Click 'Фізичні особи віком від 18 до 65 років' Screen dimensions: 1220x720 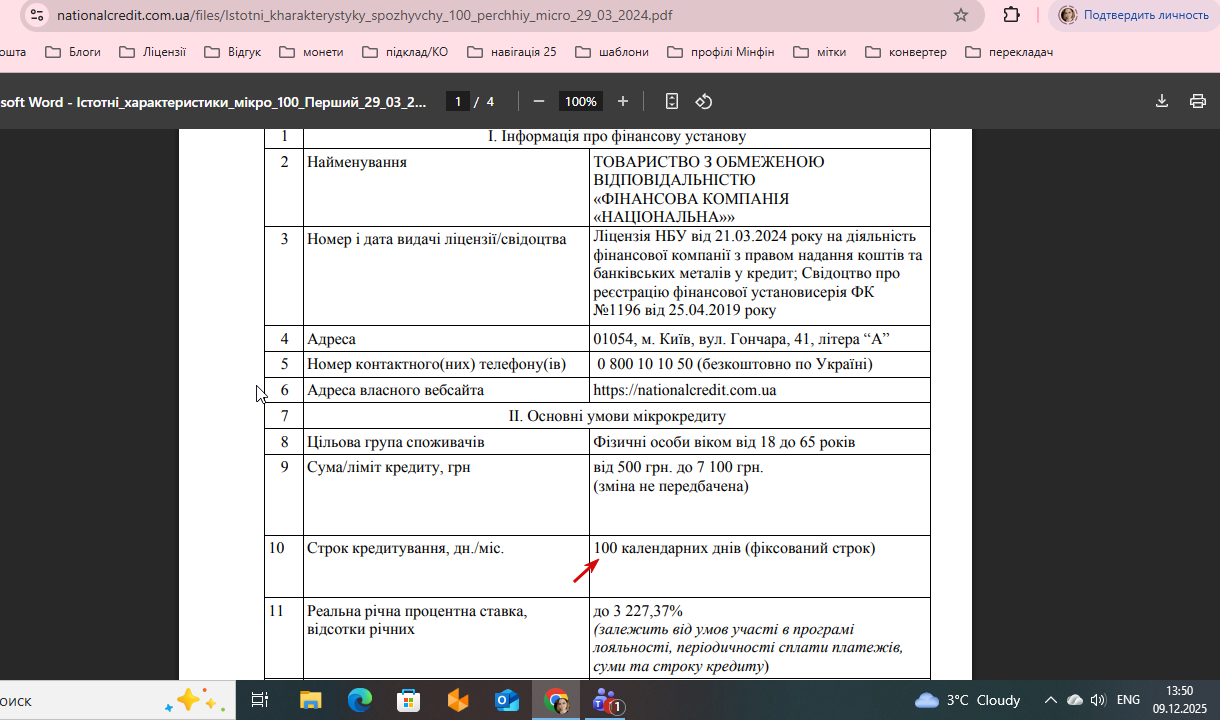tap(724, 442)
